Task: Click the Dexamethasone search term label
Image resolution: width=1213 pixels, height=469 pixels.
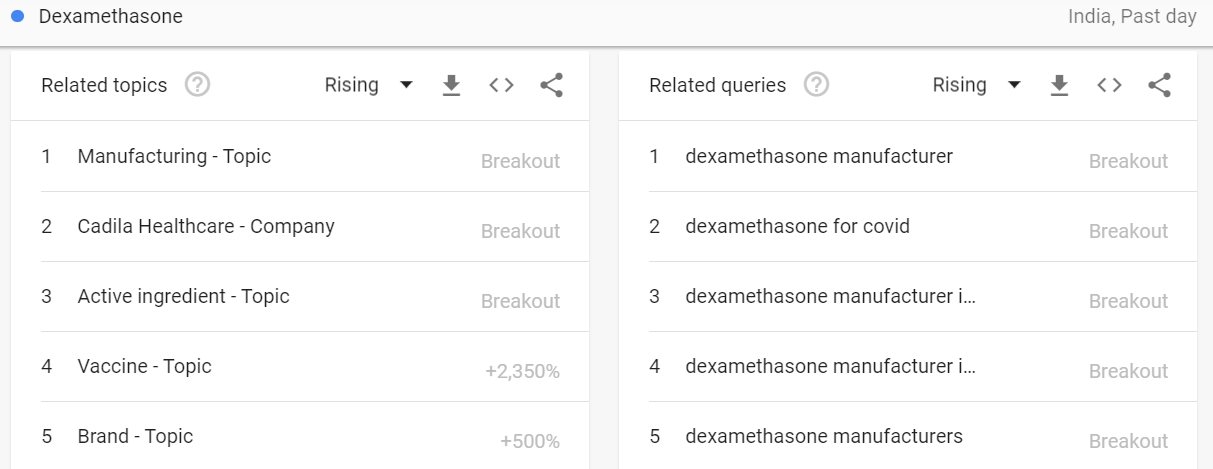Action: [x=110, y=17]
